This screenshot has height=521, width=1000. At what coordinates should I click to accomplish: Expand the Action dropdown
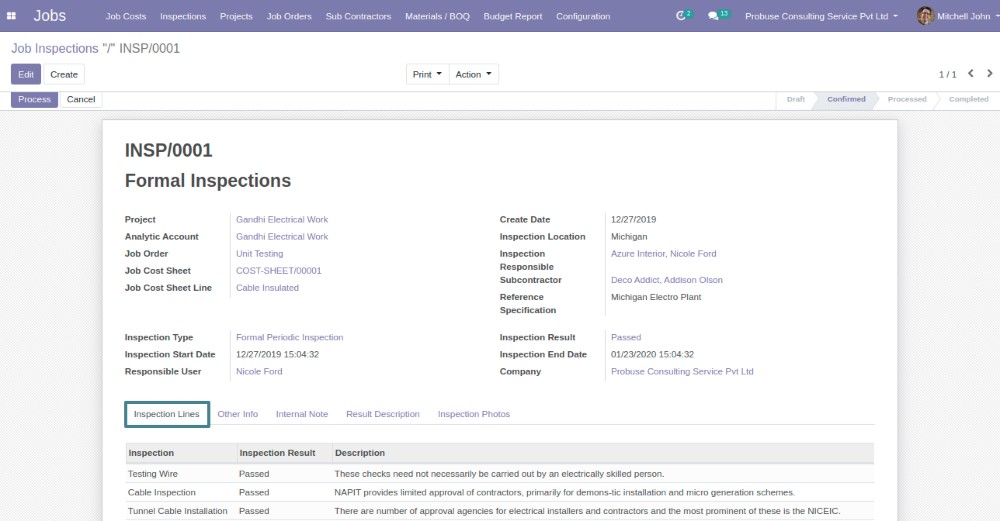[473, 75]
